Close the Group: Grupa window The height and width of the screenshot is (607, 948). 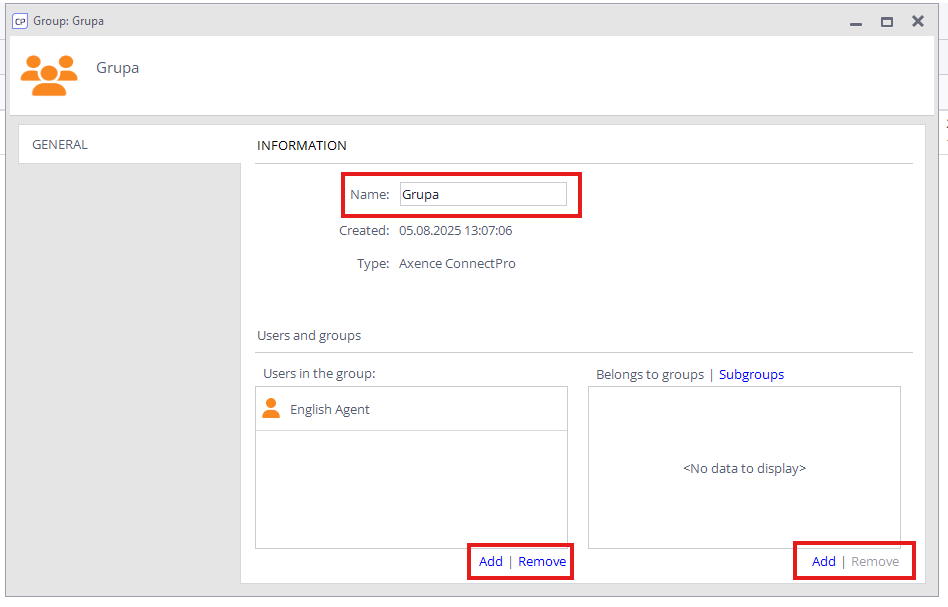click(x=918, y=21)
